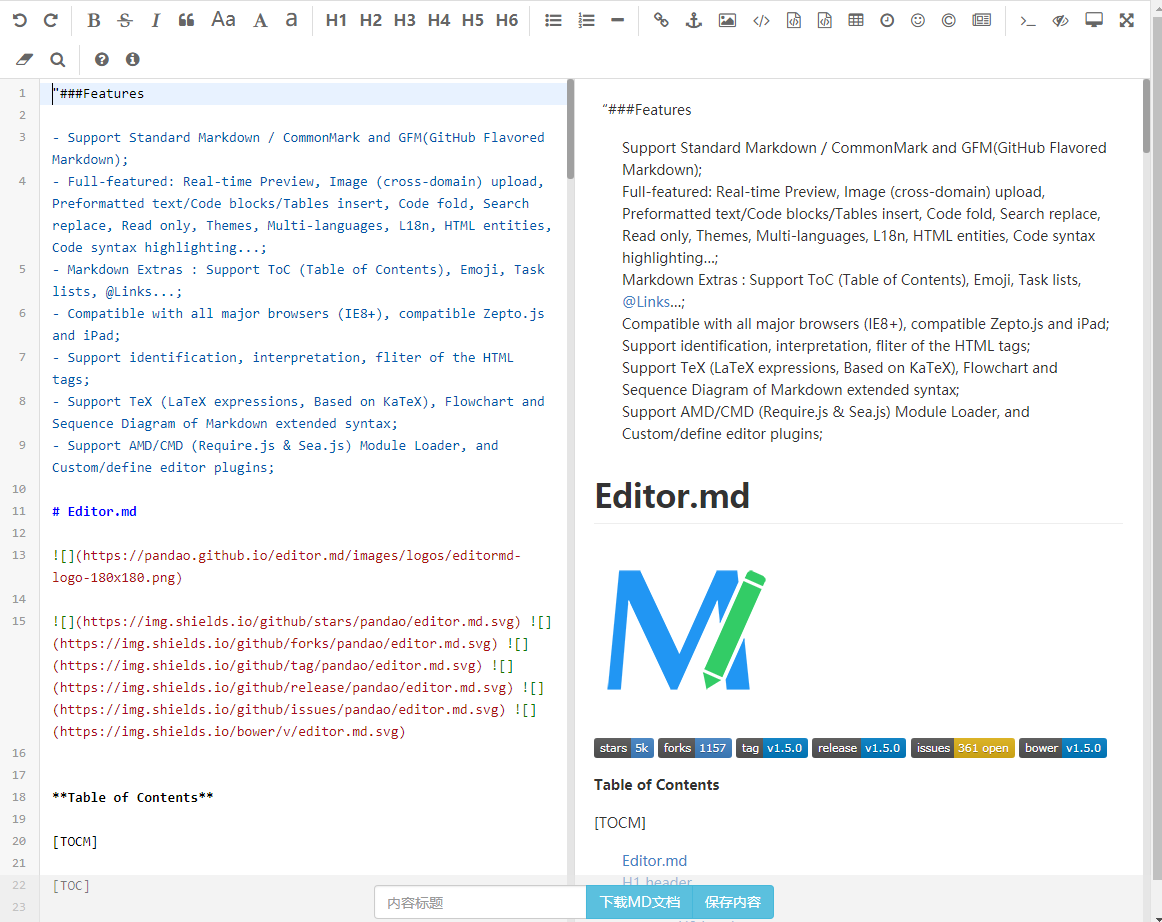Image resolution: width=1162 pixels, height=922 pixels.
Task: Click the '[TOCM]' line in editor
Action: [75, 841]
